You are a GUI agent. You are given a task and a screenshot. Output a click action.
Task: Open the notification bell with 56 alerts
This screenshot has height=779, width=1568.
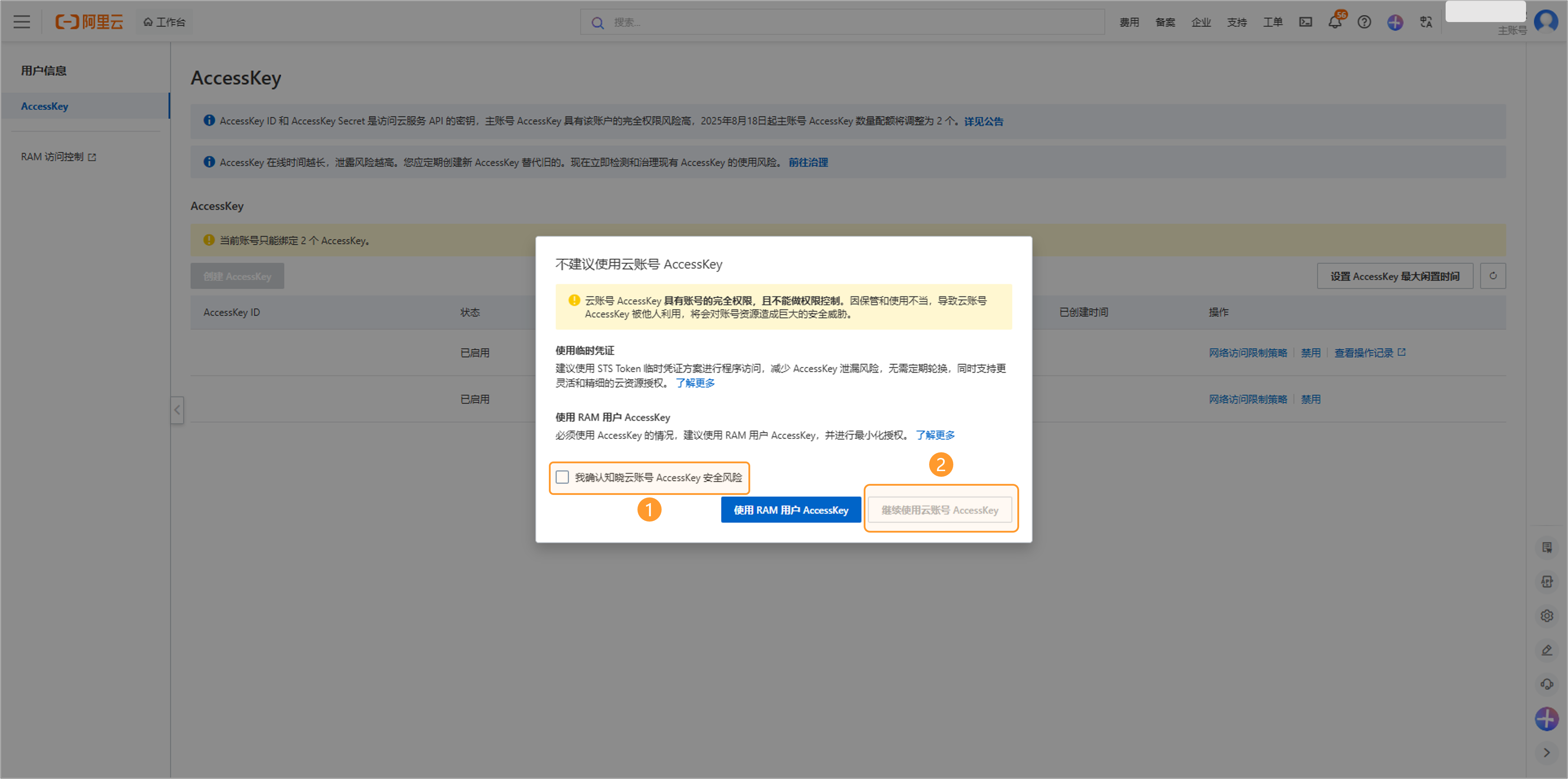pos(1335,23)
